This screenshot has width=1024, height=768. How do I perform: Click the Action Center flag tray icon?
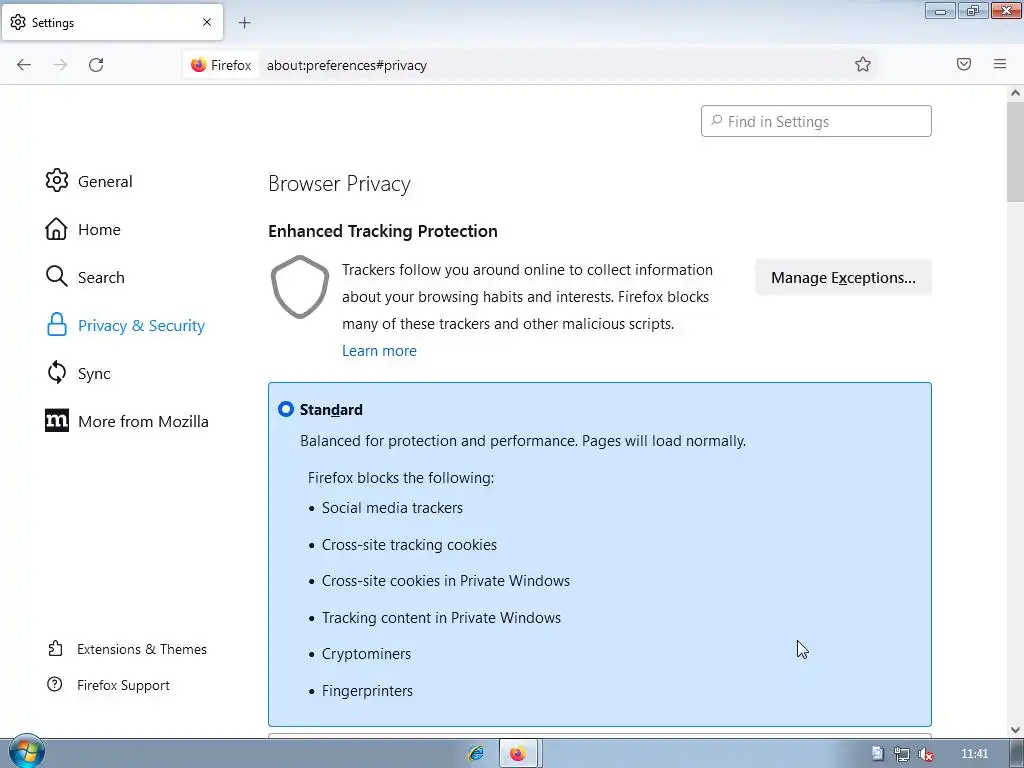(x=878, y=754)
